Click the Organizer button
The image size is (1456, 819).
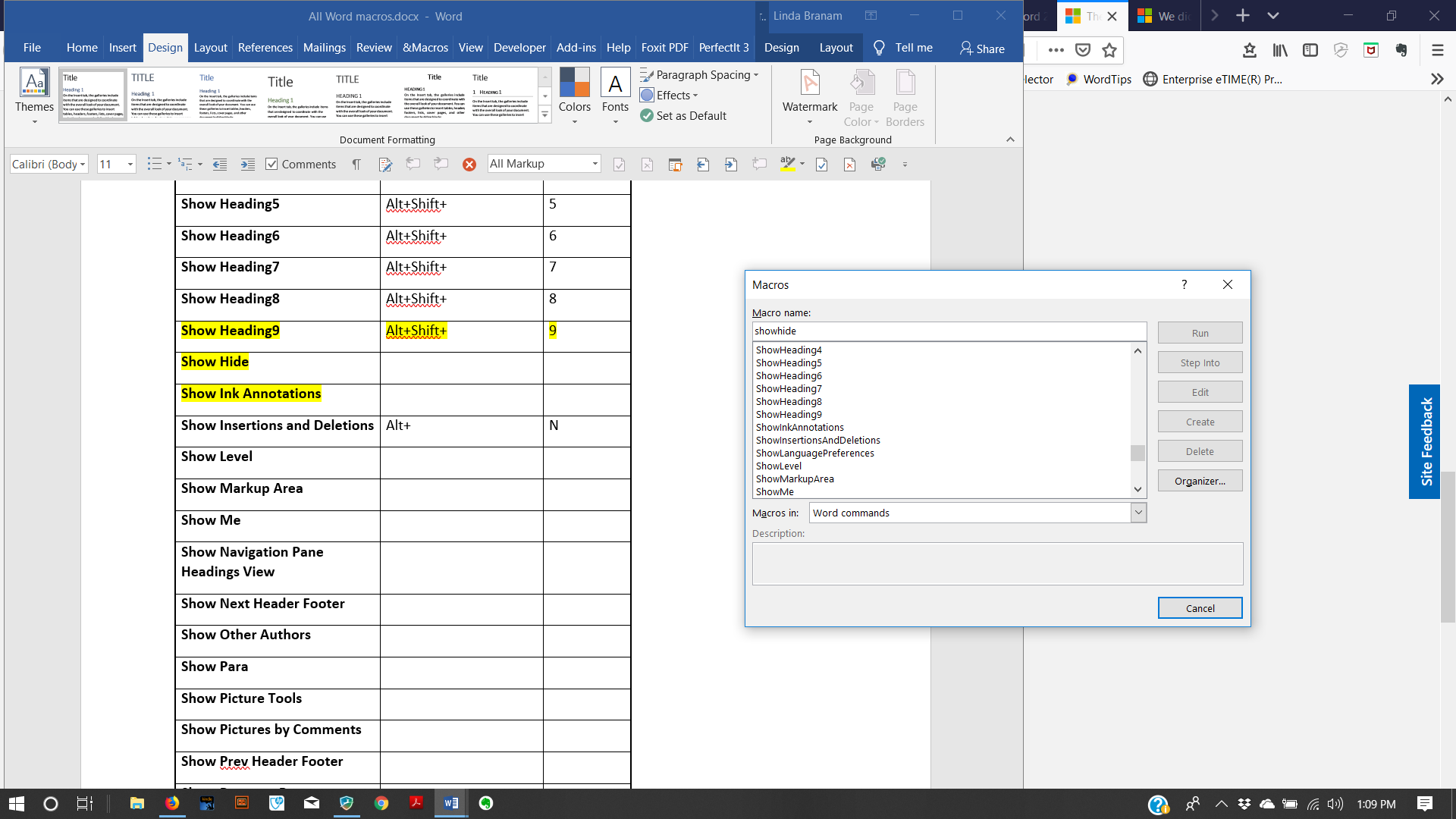coord(1199,481)
